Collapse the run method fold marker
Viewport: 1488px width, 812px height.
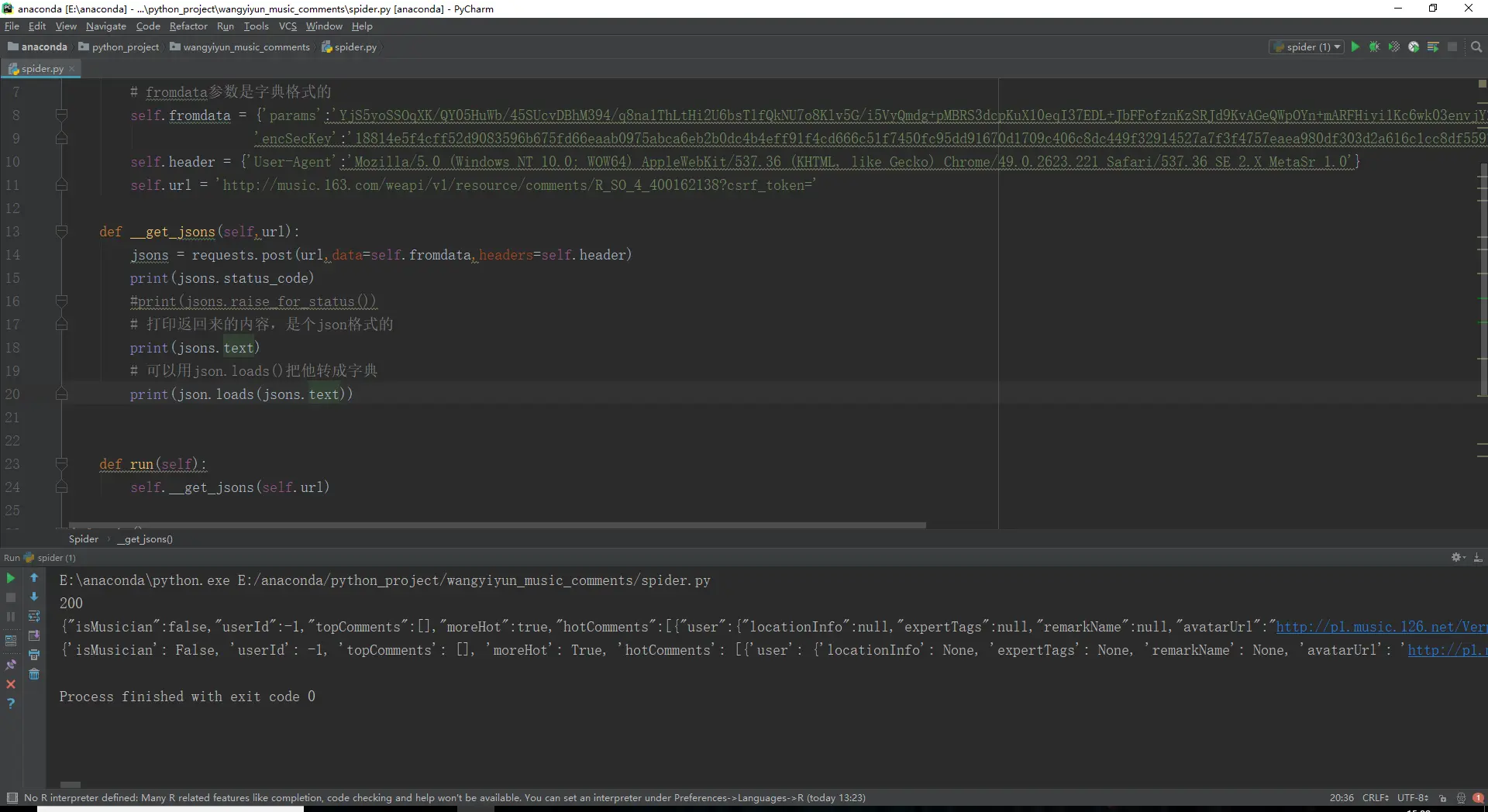(x=62, y=463)
